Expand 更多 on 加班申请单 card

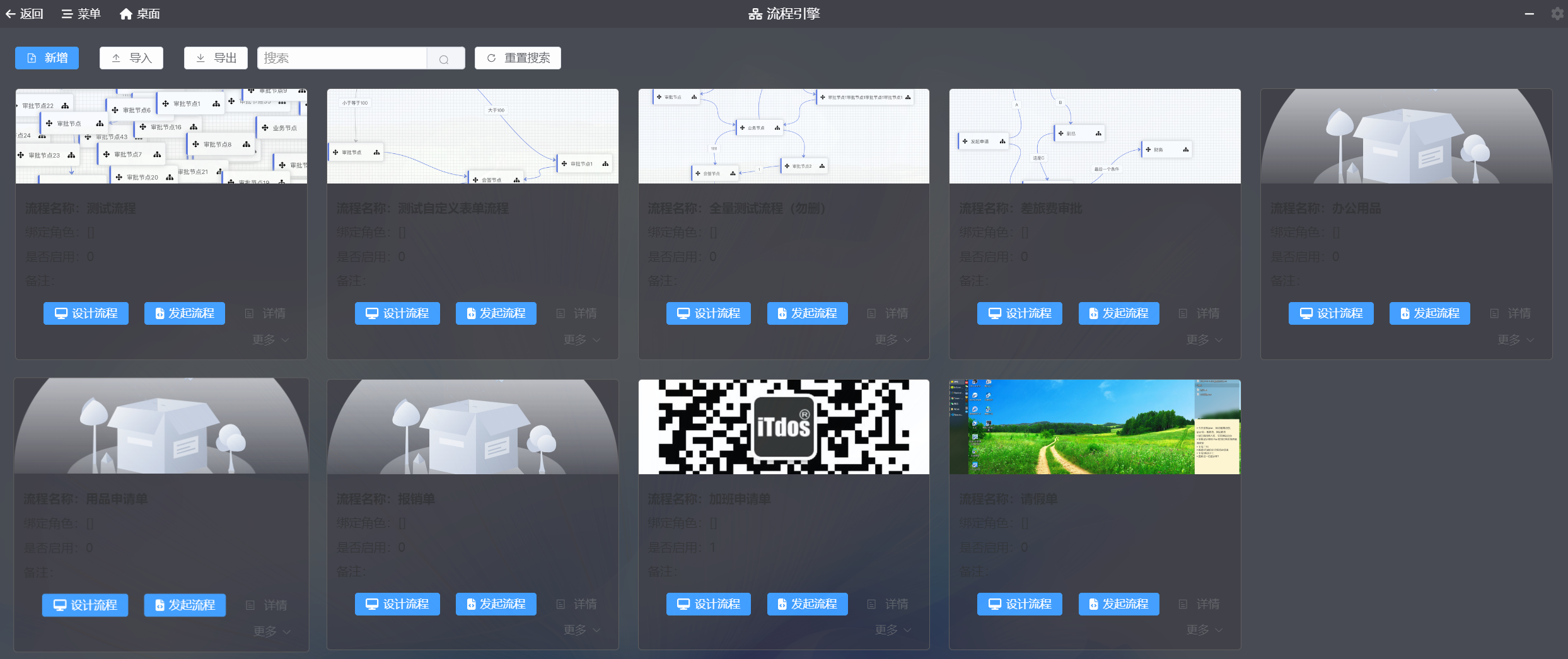(893, 630)
